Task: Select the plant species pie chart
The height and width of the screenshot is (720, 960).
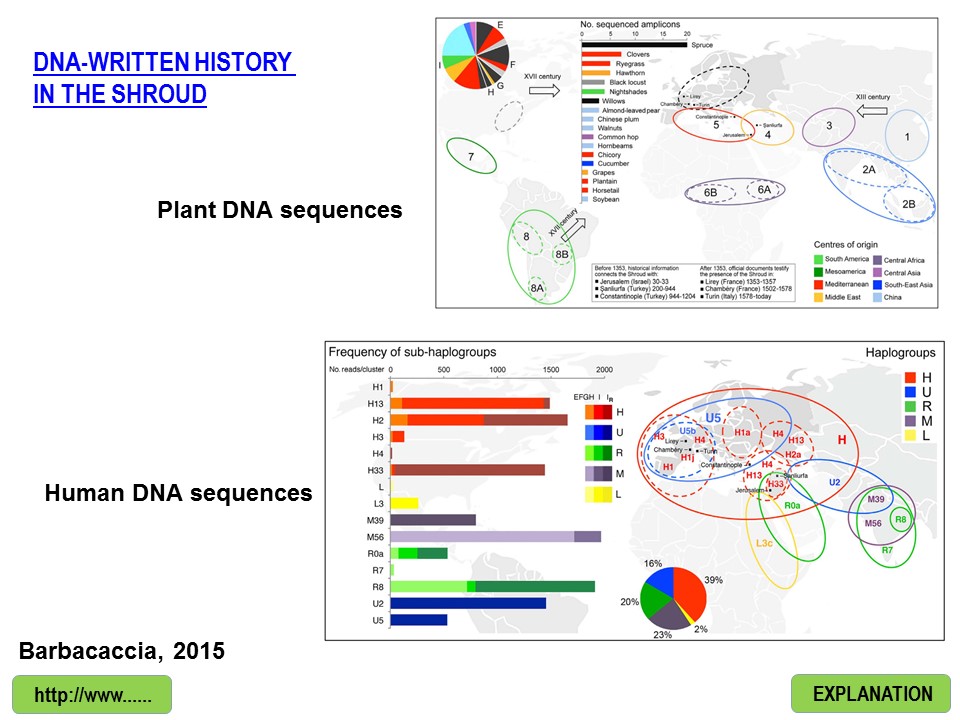Action: tap(477, 56)
